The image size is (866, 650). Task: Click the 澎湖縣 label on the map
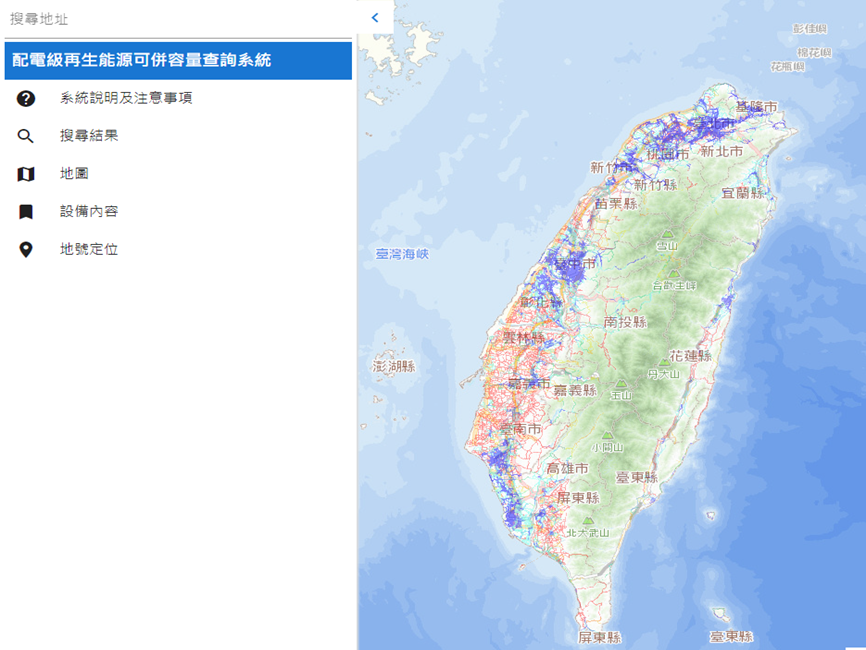coord(393,367)
